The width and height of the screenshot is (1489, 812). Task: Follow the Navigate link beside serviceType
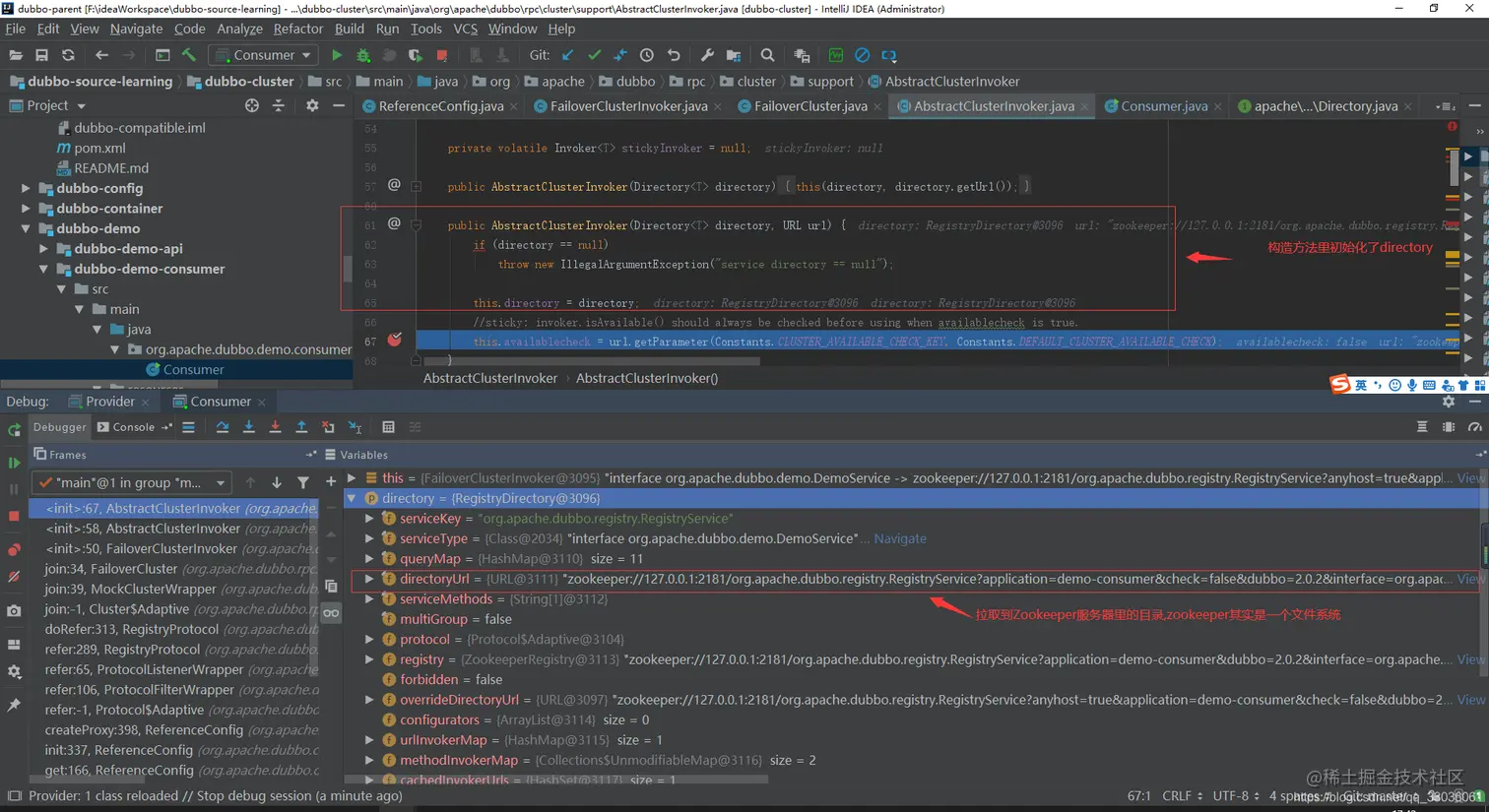899,538
